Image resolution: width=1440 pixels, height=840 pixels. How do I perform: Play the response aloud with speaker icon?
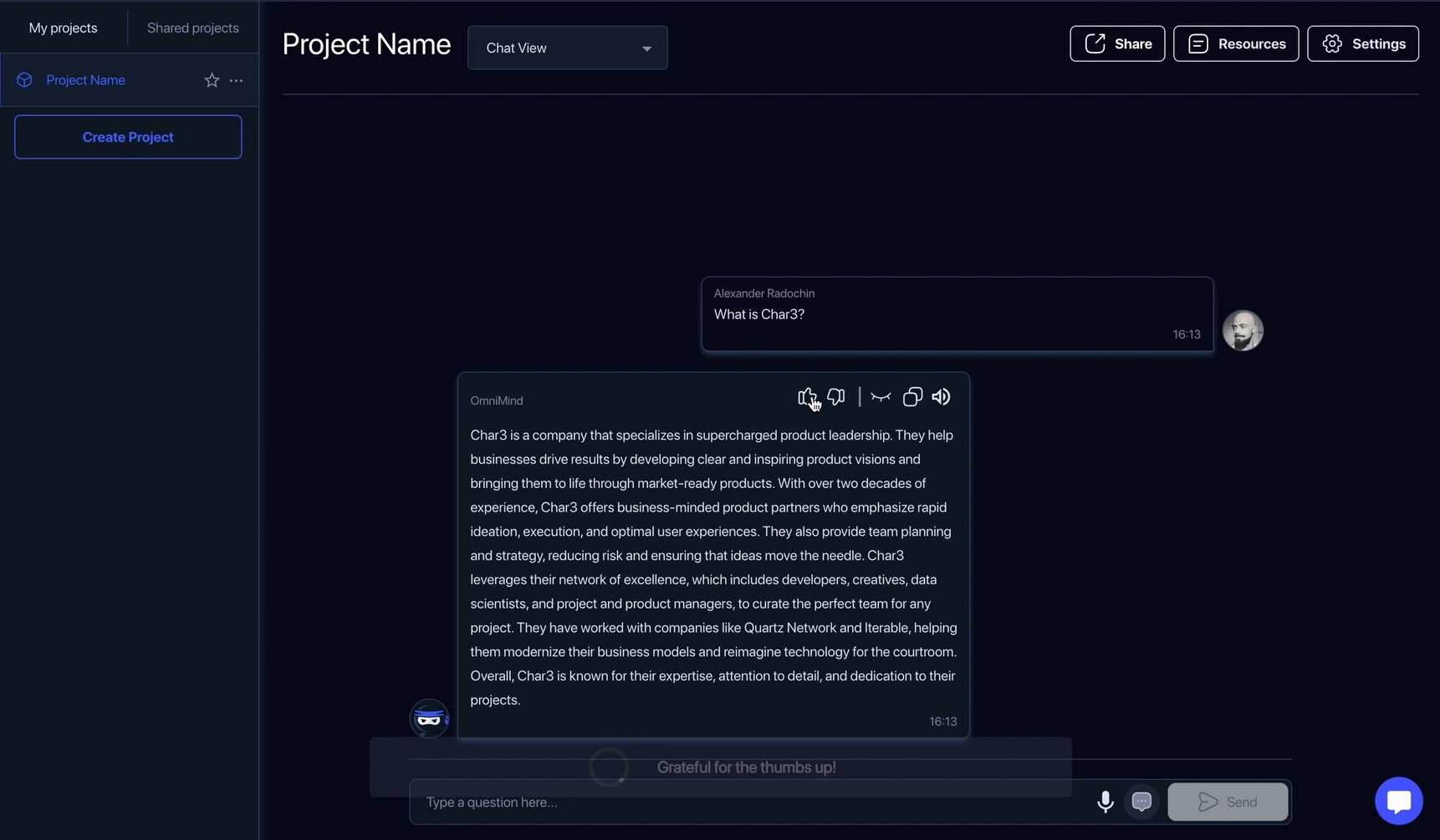coord(942,397)
